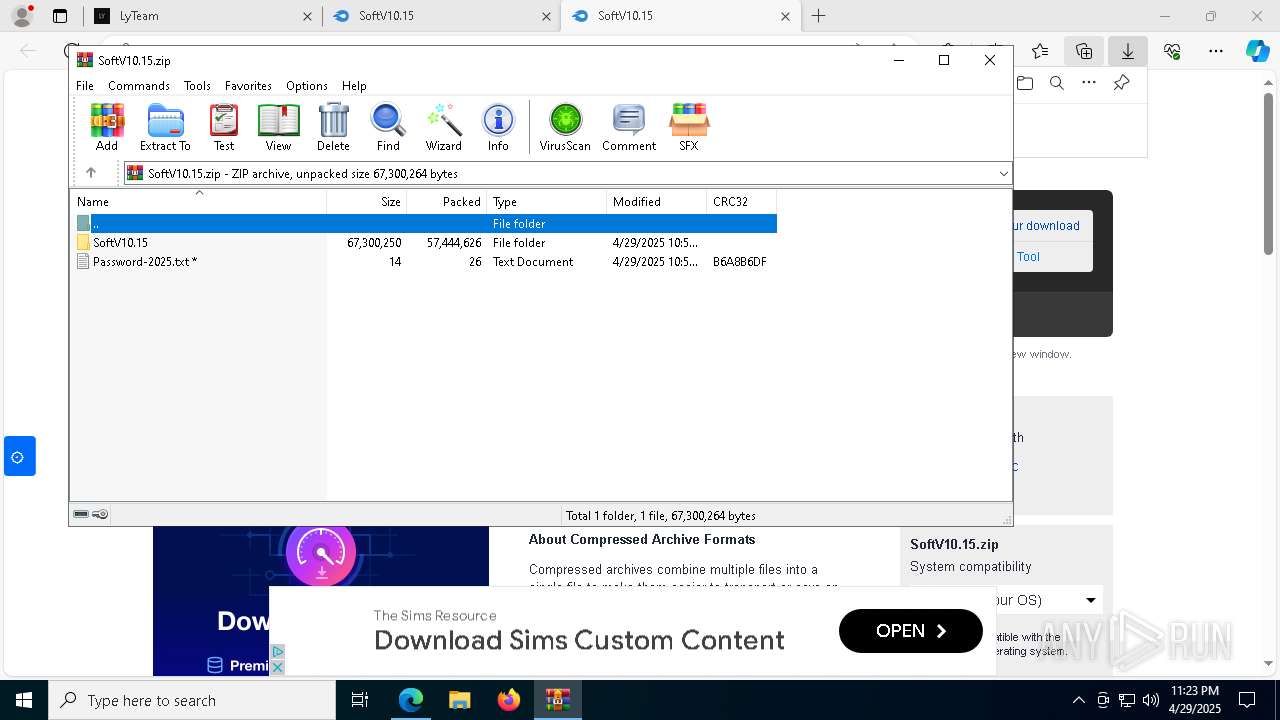The image size is (1280, 720).
Task: Open the File menu
Action: (85, 86)
